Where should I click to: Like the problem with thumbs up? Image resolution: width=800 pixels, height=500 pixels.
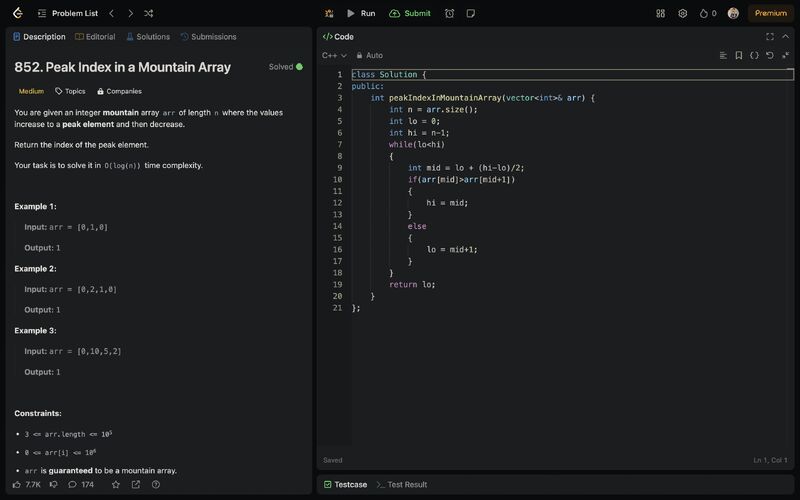point(18,484)
